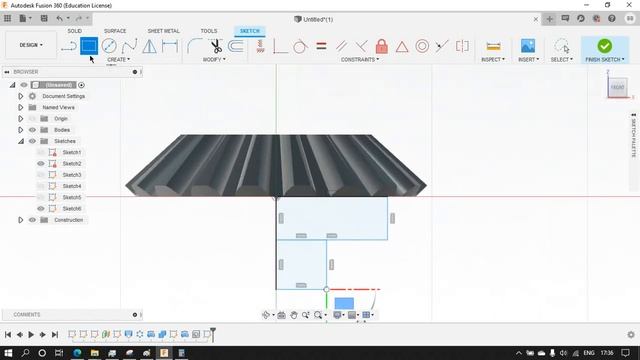
Task: Click the Look At camera icon
Action: [x=281, y=315]
